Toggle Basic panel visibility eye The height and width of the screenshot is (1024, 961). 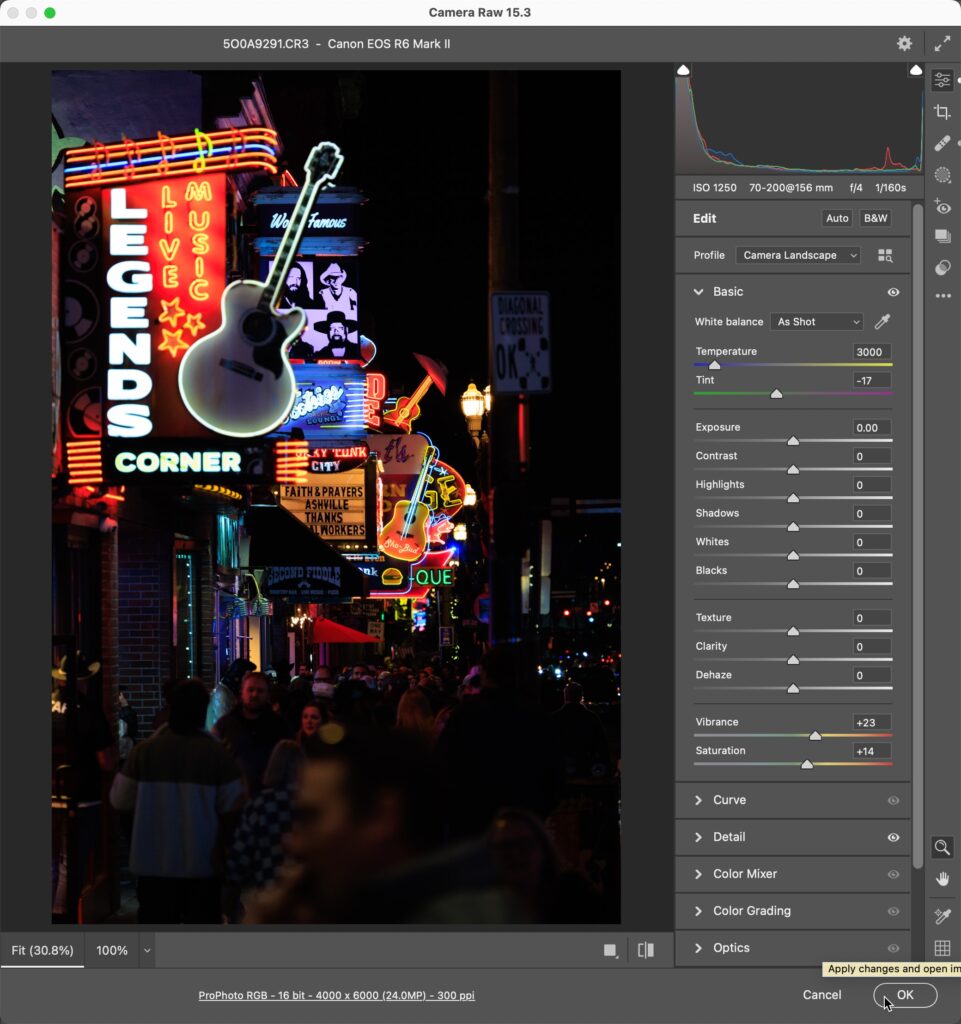click(x=893, y=292)
